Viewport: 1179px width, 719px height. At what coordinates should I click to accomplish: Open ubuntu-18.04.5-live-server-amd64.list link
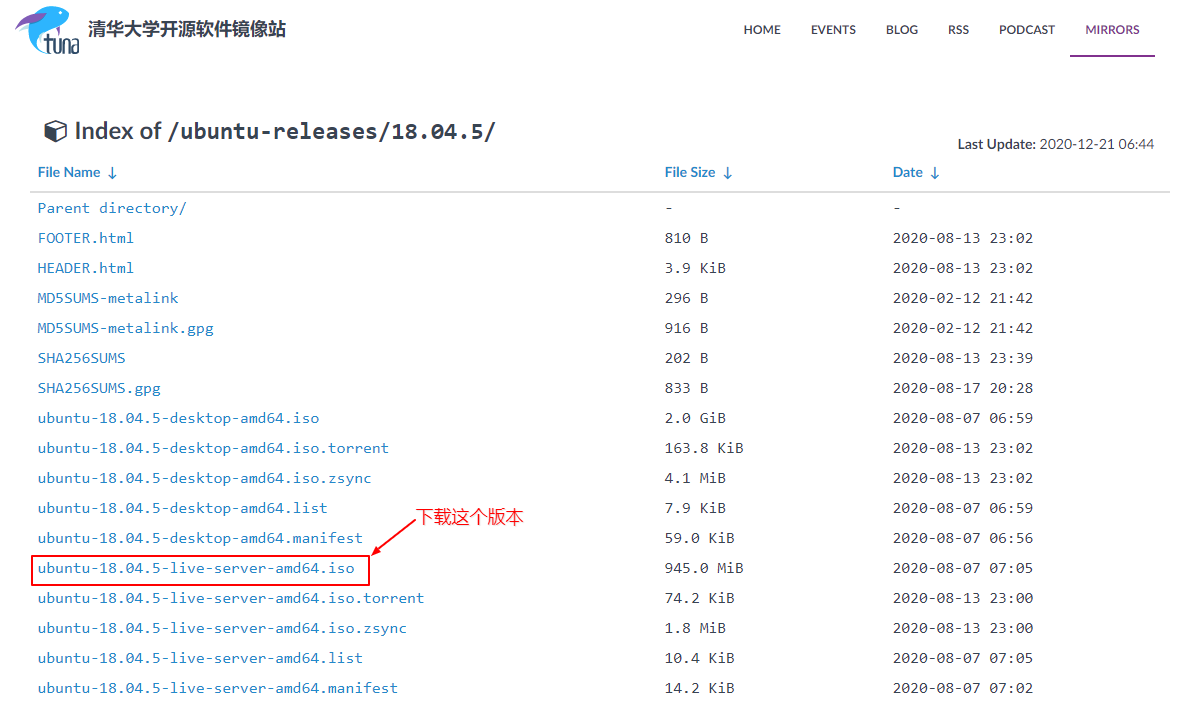coord(200,658)
